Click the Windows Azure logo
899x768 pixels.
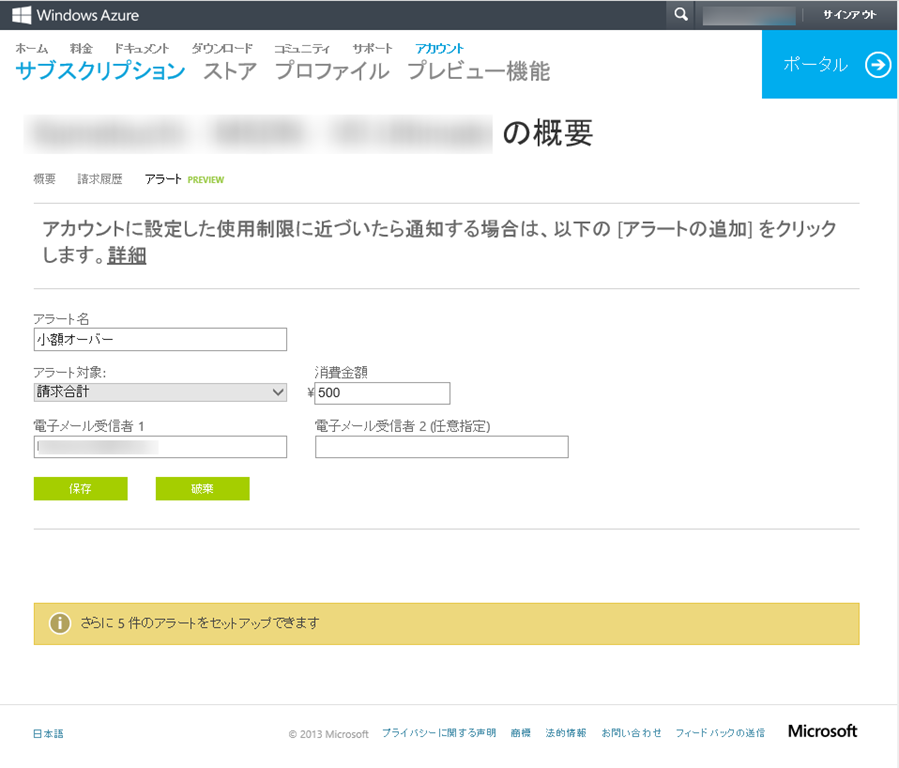coord(75,15)
